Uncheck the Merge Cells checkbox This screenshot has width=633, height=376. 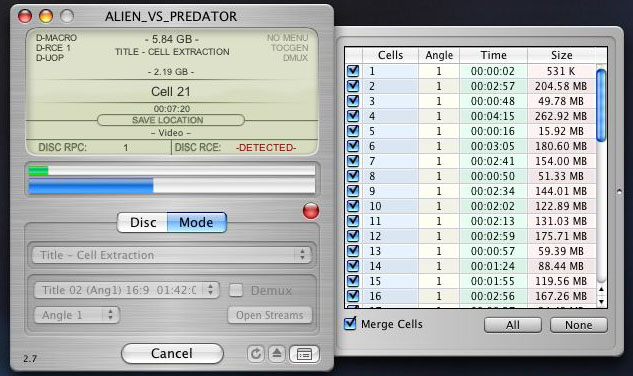click(x=350, y=324)
